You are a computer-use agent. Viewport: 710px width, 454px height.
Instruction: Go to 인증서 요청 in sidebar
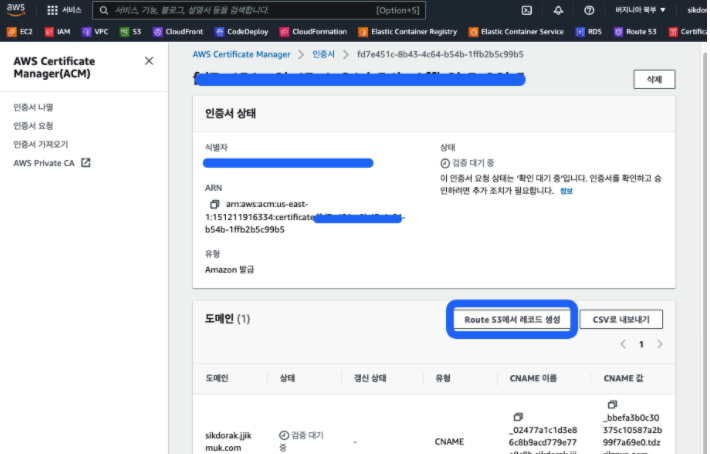pos(33,126)
